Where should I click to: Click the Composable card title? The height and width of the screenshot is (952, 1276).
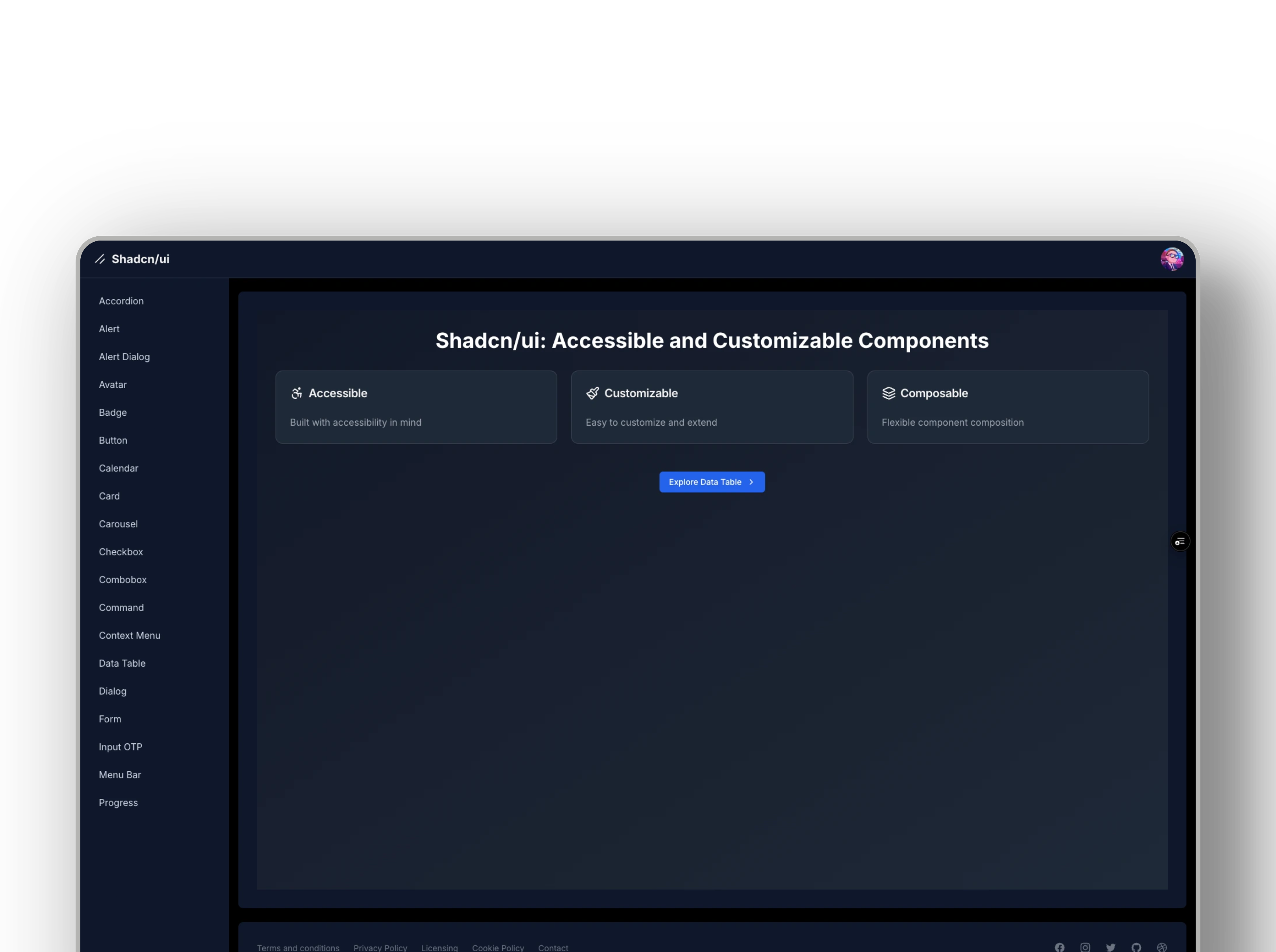[x=934, y=393]
